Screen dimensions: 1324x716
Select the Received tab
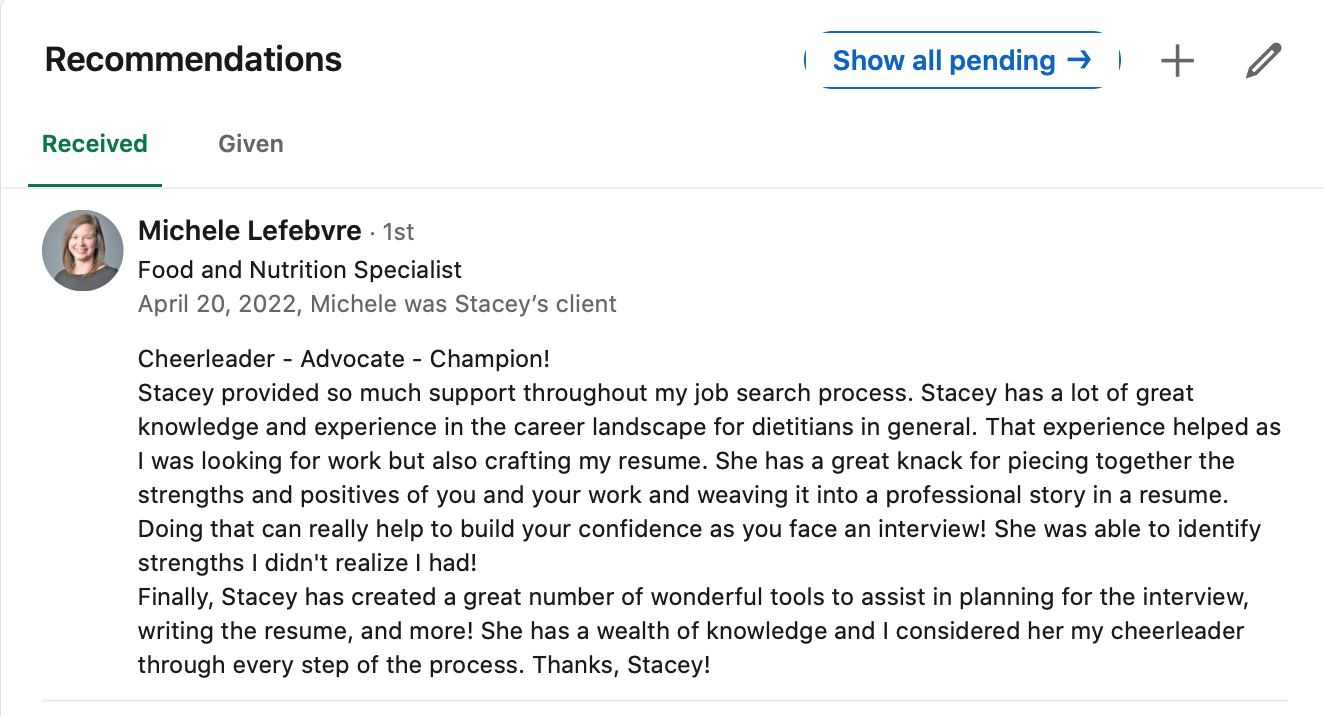[94, 143]
